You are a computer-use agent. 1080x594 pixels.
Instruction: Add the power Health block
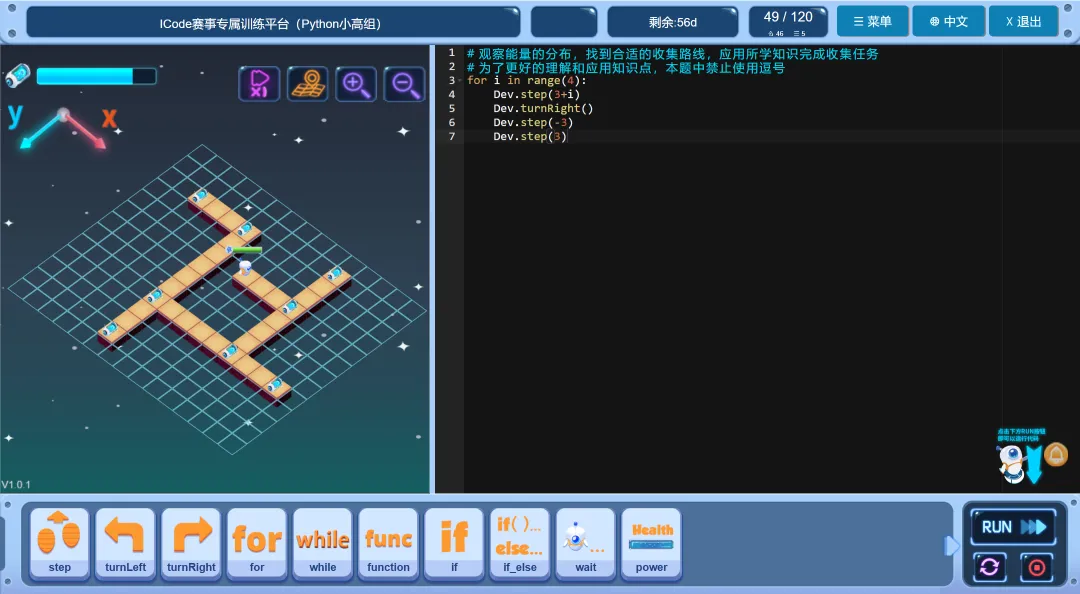[x=652, y=544]
